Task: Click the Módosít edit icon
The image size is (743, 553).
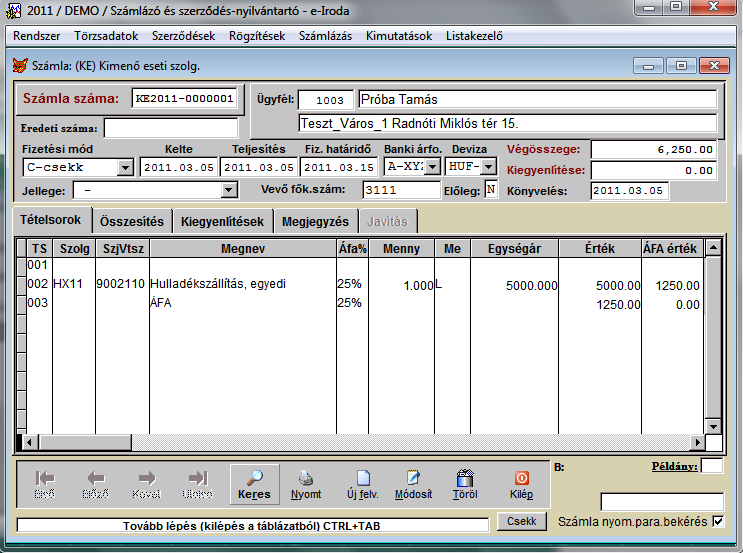Action: click(413, 478)
